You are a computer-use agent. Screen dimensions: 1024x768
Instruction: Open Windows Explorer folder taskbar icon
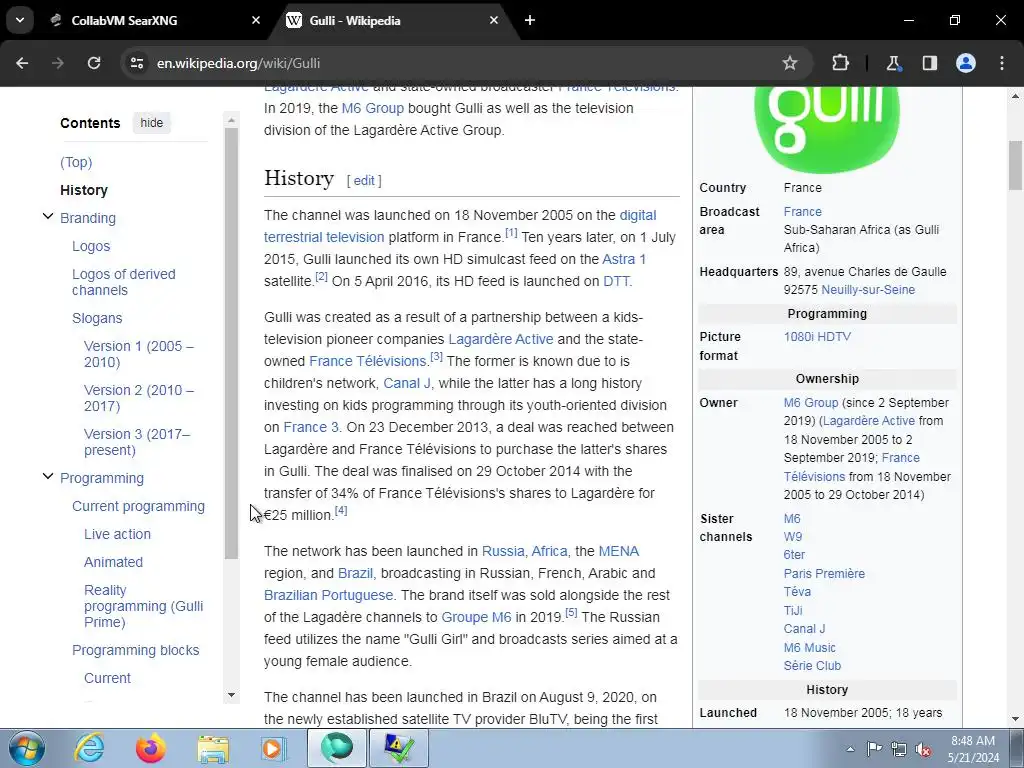pos(213,748)
